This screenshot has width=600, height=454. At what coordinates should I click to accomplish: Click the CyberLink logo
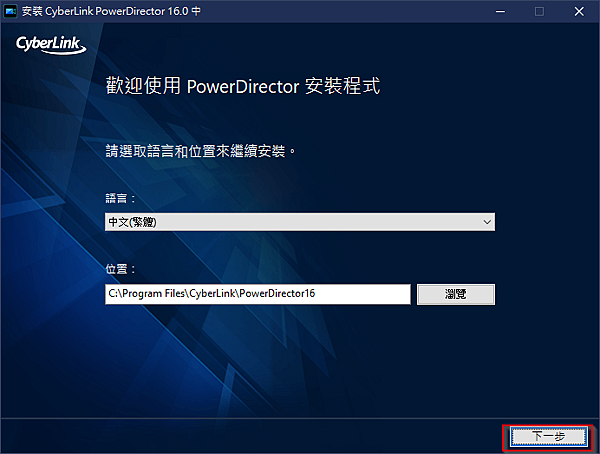[x=51, y=45]
